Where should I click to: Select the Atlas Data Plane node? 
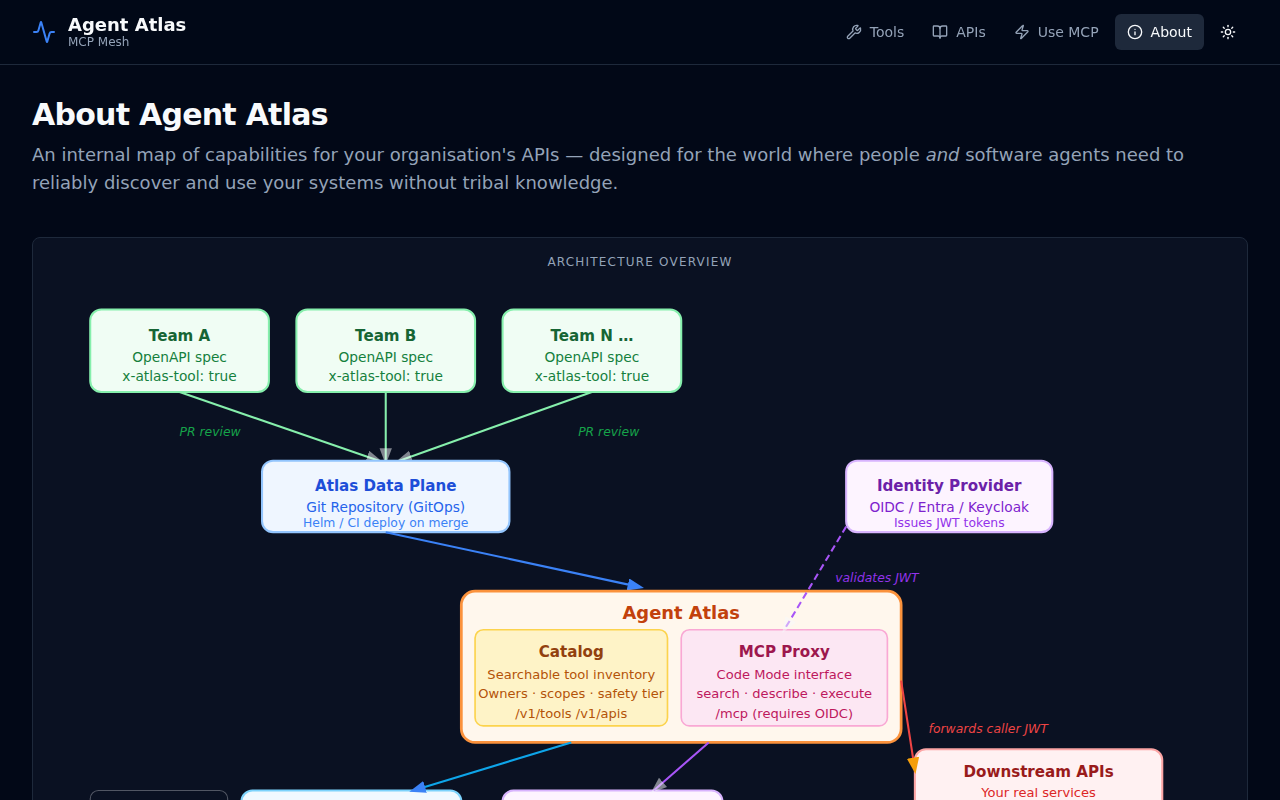pos(385,496)
